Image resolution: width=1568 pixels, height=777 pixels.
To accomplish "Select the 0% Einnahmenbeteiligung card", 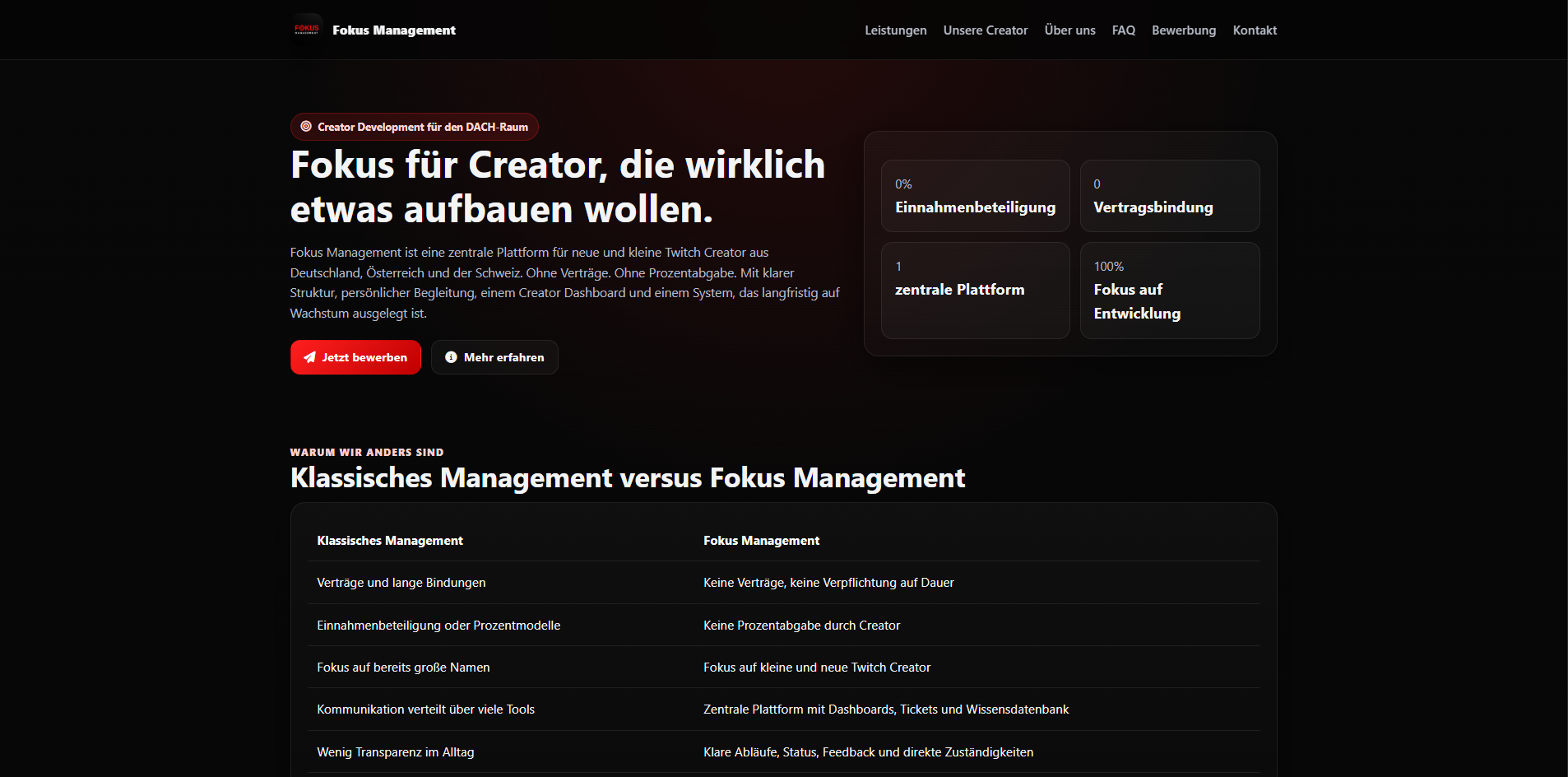I will pos(976,196).
